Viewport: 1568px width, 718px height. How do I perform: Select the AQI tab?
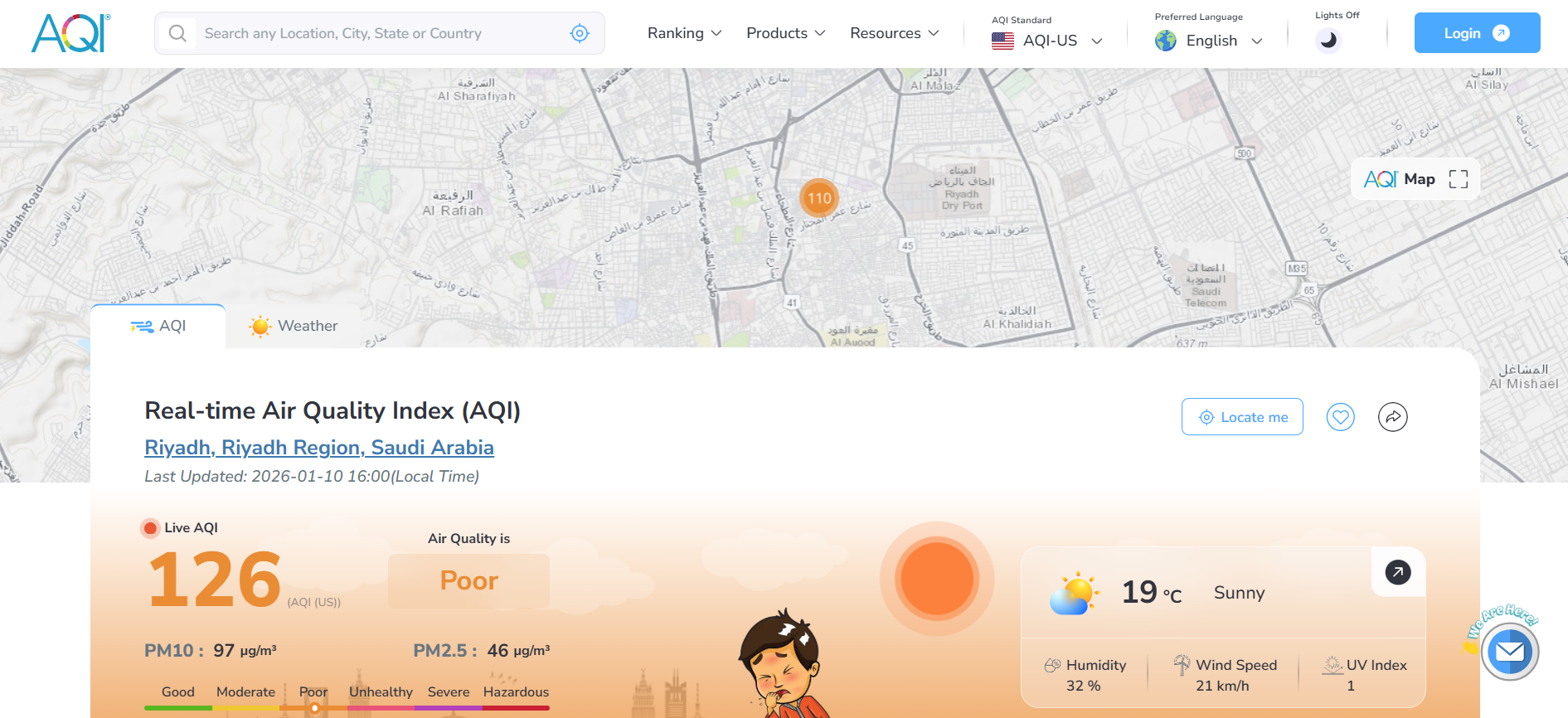pos(158,326)
